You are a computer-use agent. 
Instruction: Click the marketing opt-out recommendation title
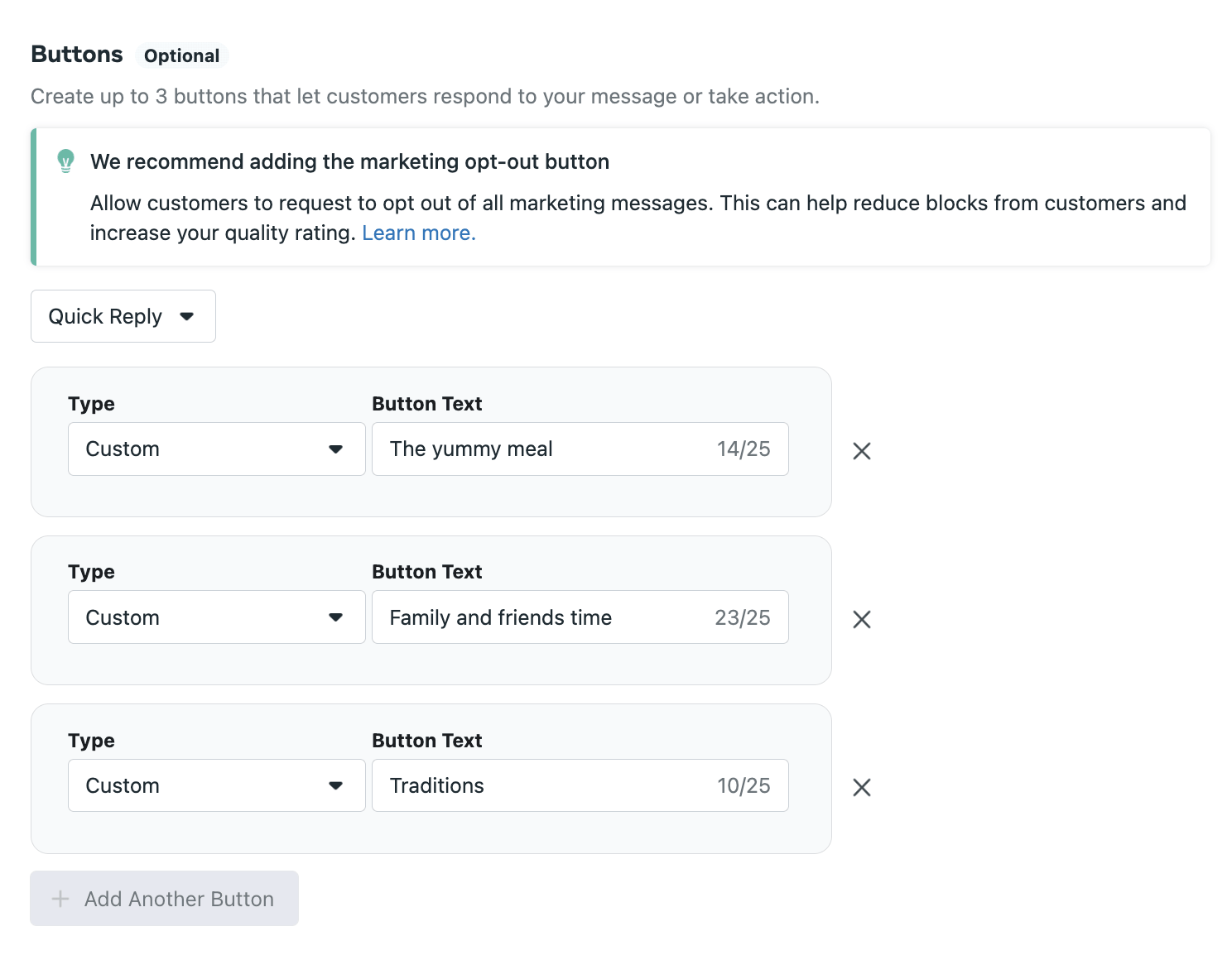tap(349, 161)
